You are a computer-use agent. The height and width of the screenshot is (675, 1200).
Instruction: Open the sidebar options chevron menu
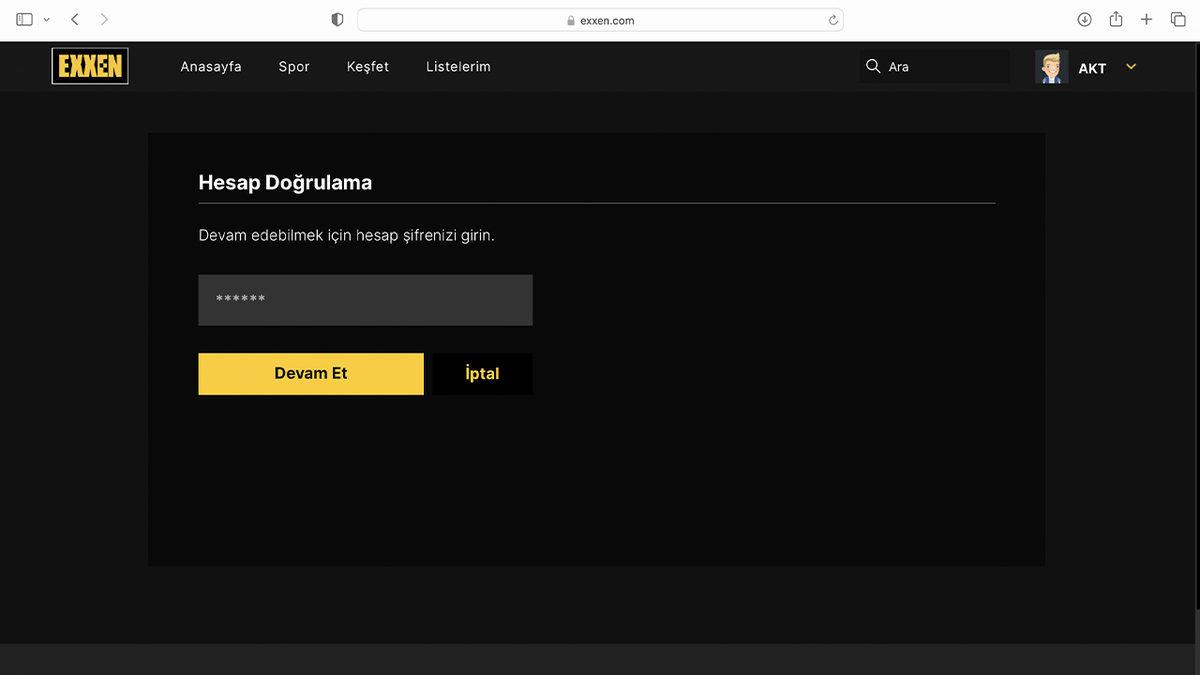pos(46,20)
